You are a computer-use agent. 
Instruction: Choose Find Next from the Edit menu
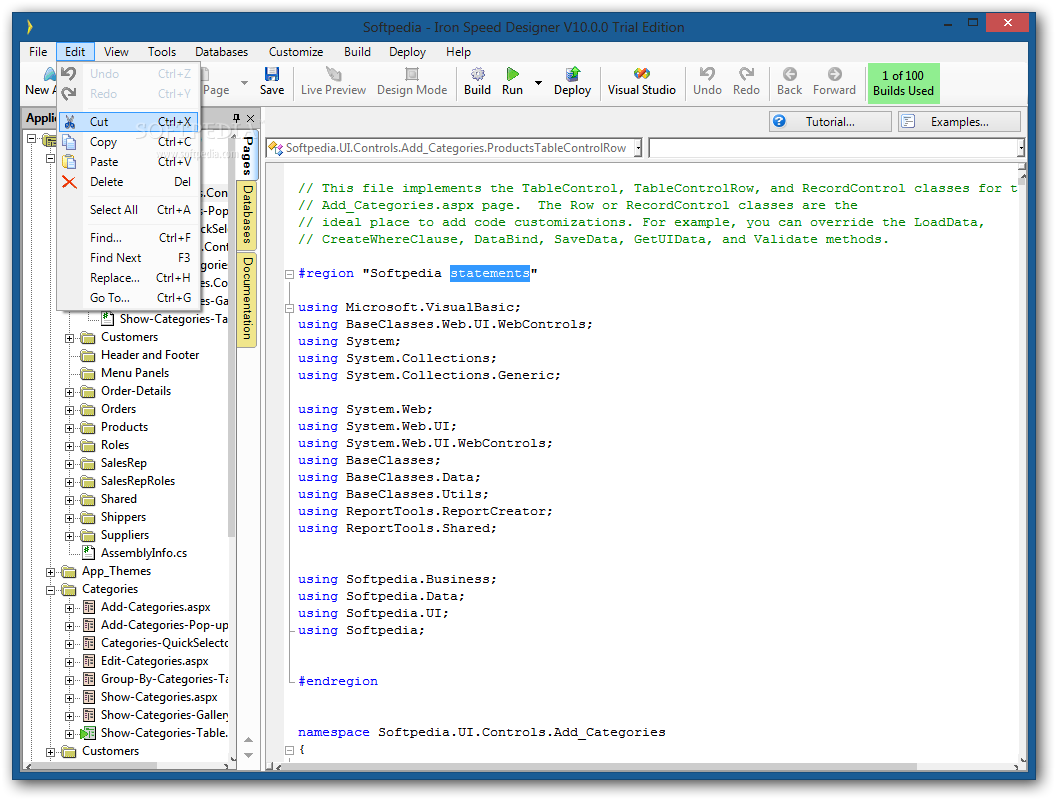coord(129,258)
